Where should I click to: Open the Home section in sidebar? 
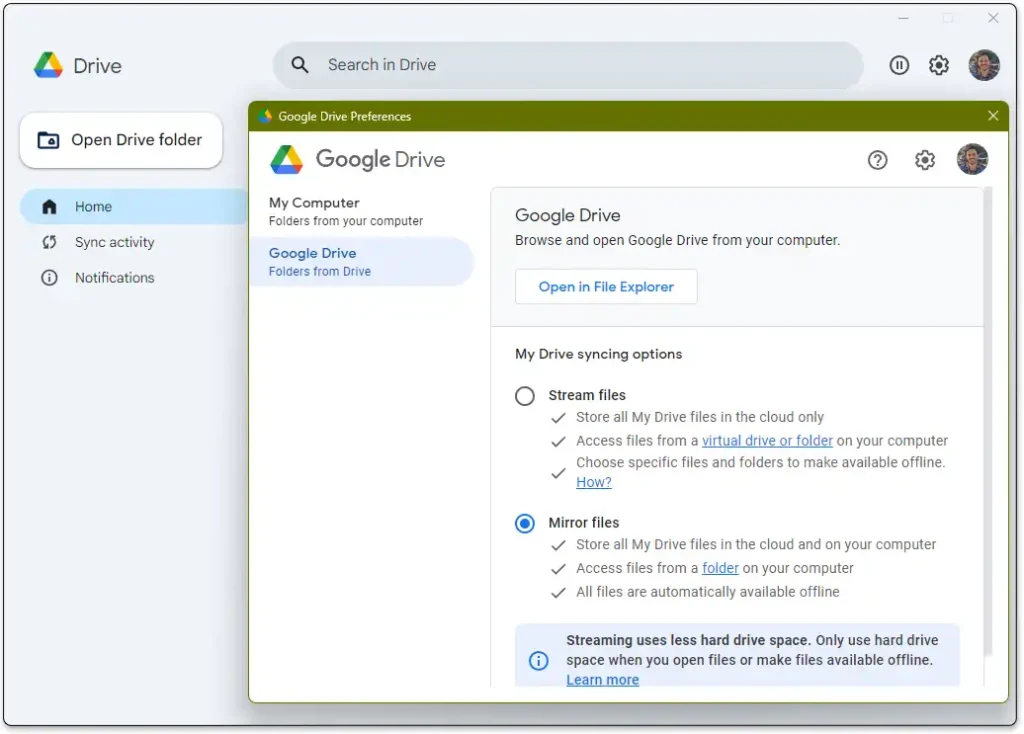tap(93, 207)
